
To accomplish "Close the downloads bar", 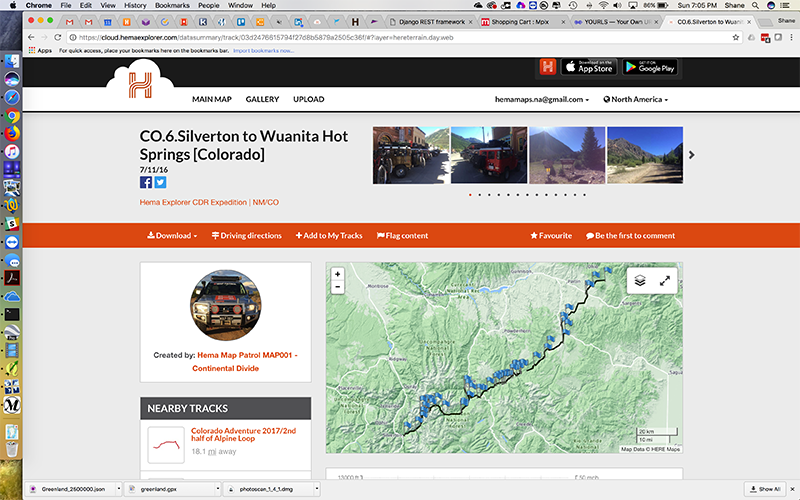I will (792, 489).
